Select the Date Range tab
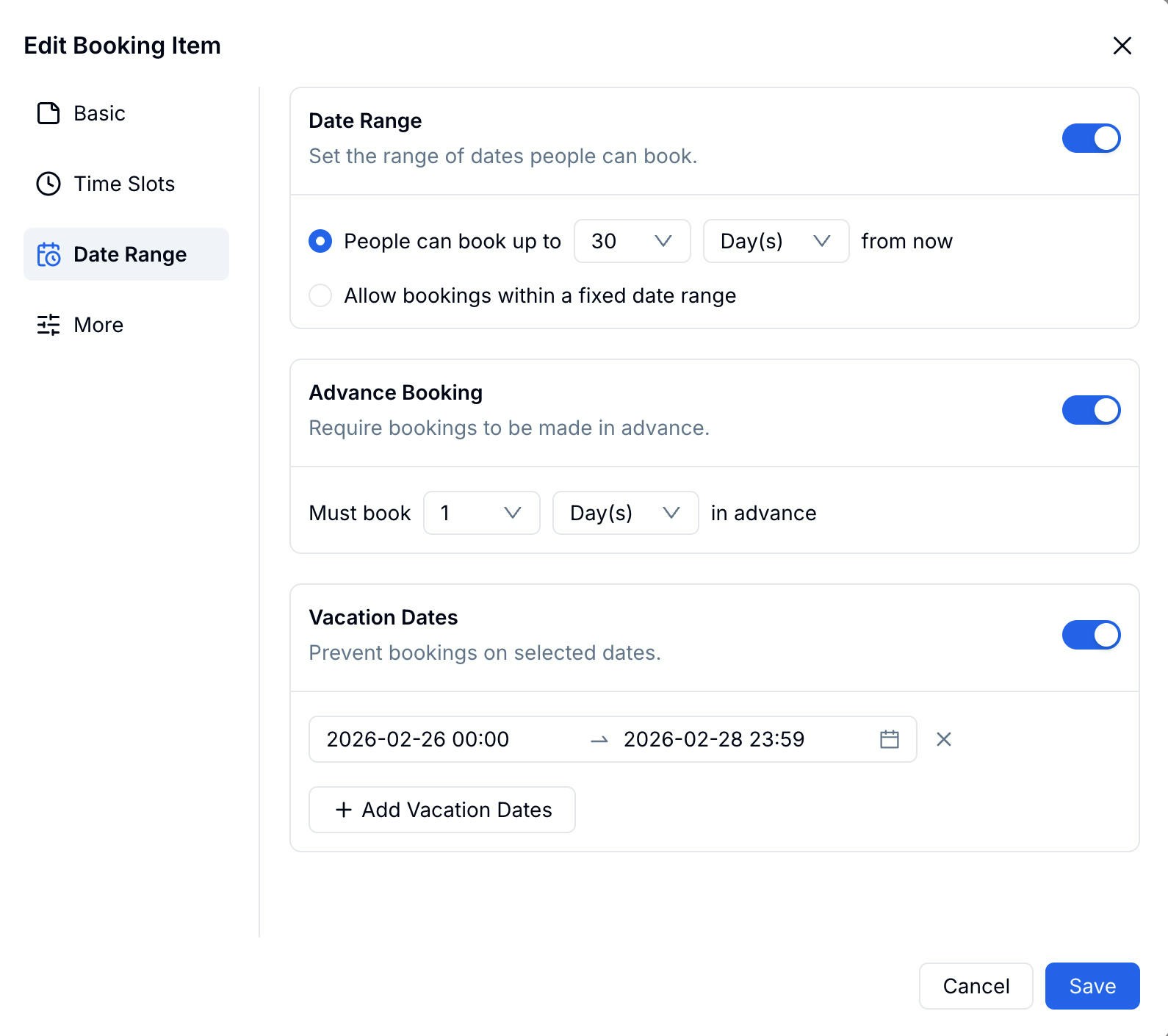This screenshot has height=1036, width=1168. coord(126,254)
